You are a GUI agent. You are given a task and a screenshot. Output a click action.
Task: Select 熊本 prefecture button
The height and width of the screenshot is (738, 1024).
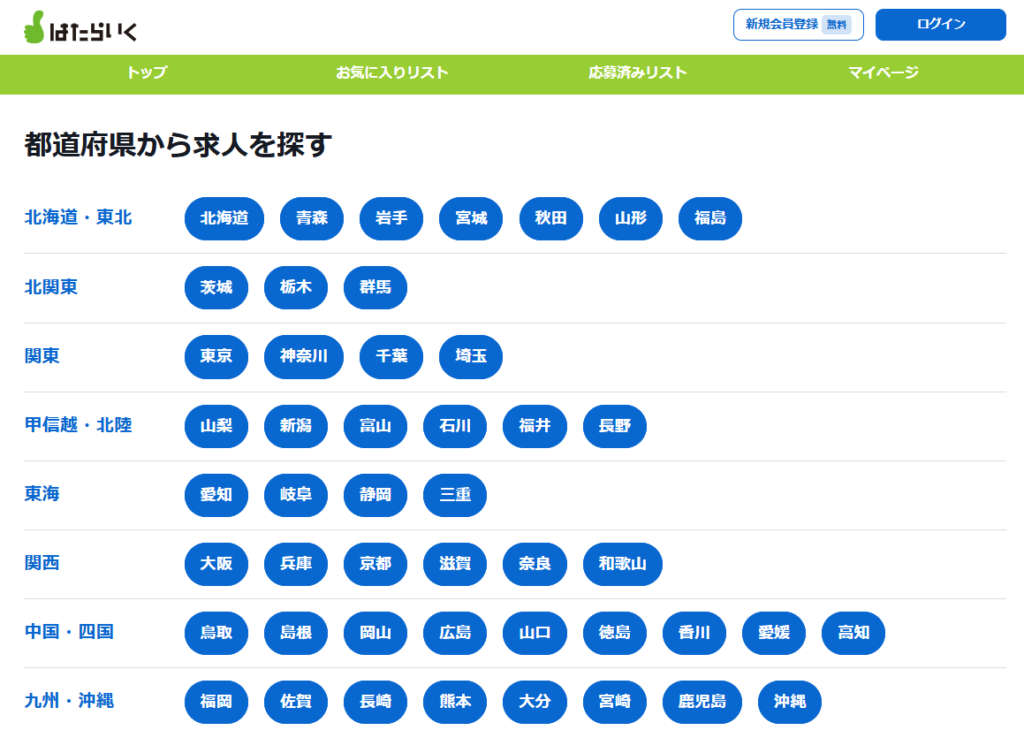pyautogui.click(x=455, y=702)
